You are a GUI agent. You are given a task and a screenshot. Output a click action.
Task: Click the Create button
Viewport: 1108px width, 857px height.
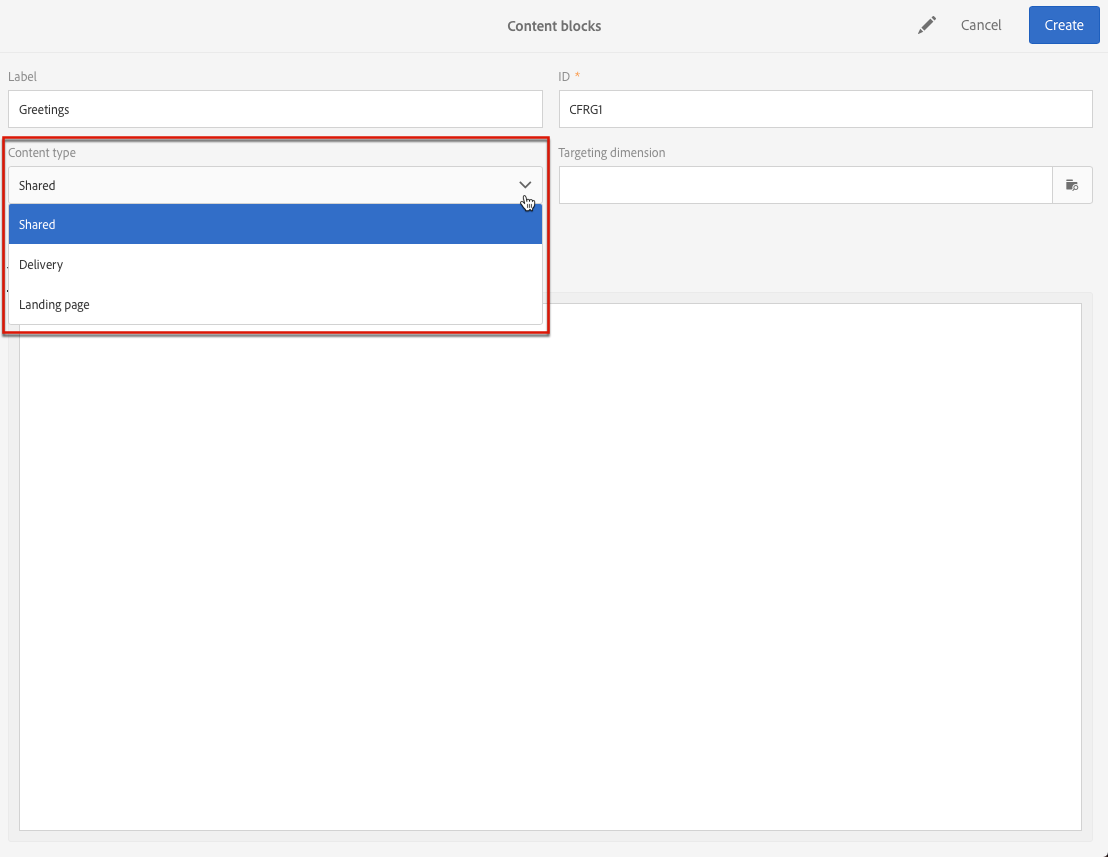[1063, 25]
